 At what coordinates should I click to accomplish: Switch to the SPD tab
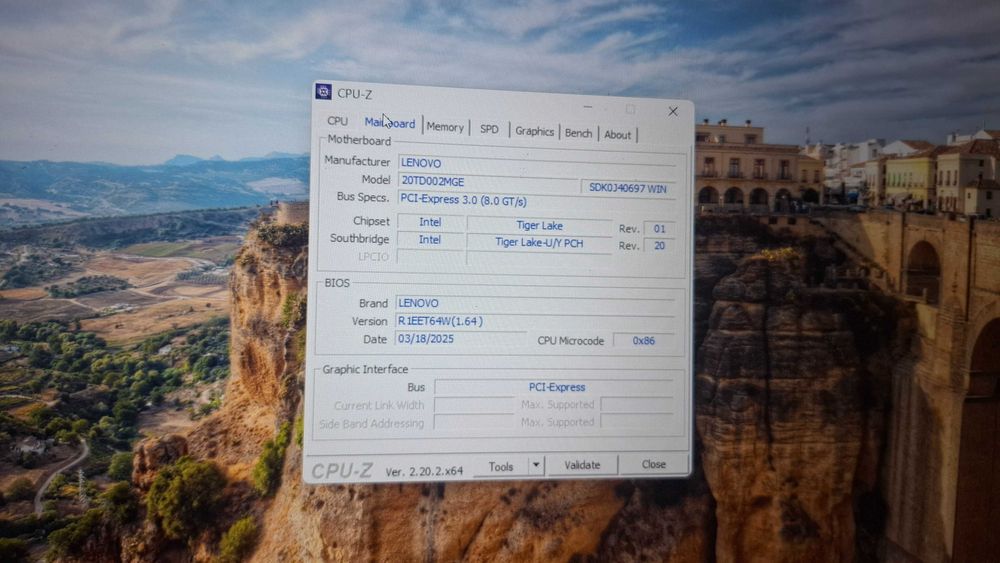[489, 129]
